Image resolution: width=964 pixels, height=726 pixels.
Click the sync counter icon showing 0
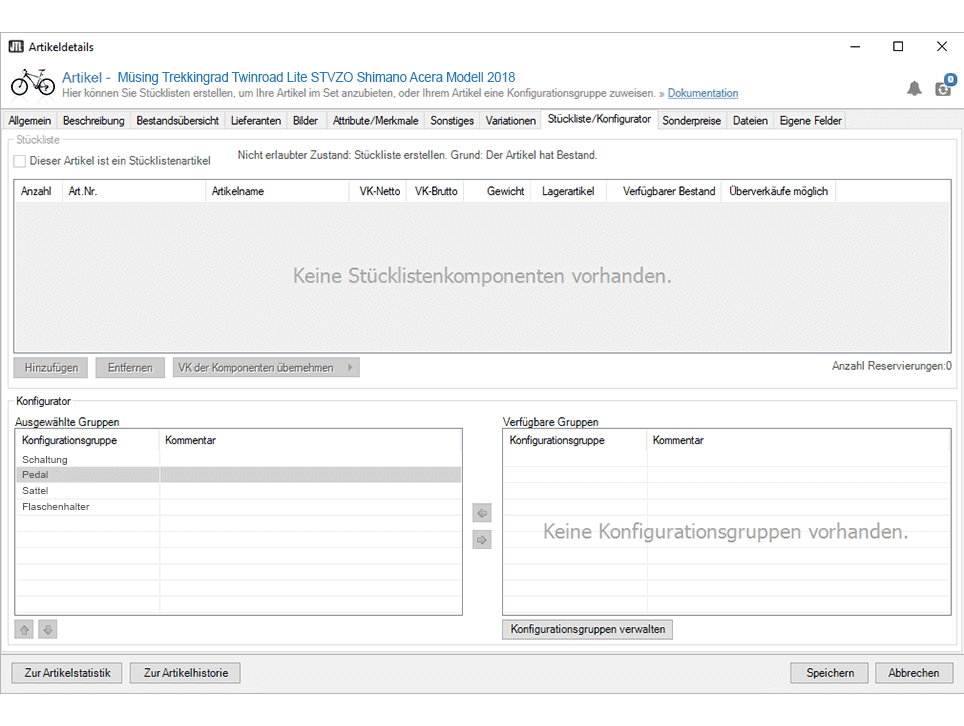(x=944, y=87)
